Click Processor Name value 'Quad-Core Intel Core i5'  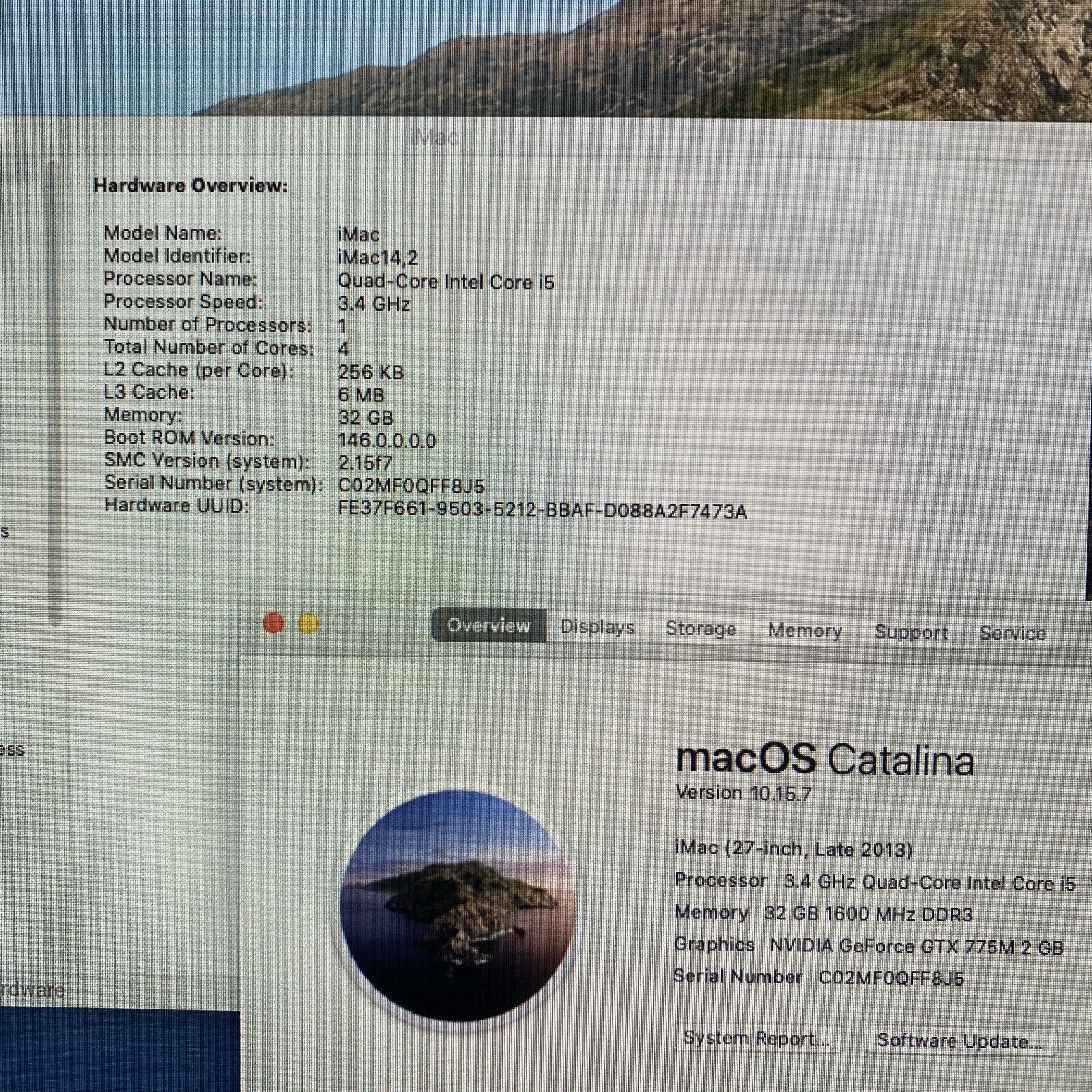tap(446, 282)
